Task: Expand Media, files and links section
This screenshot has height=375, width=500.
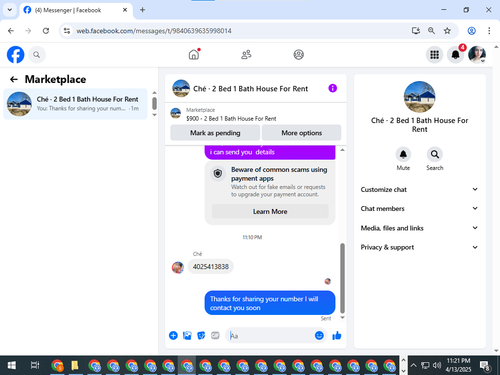Action: [x=419, y=228]
